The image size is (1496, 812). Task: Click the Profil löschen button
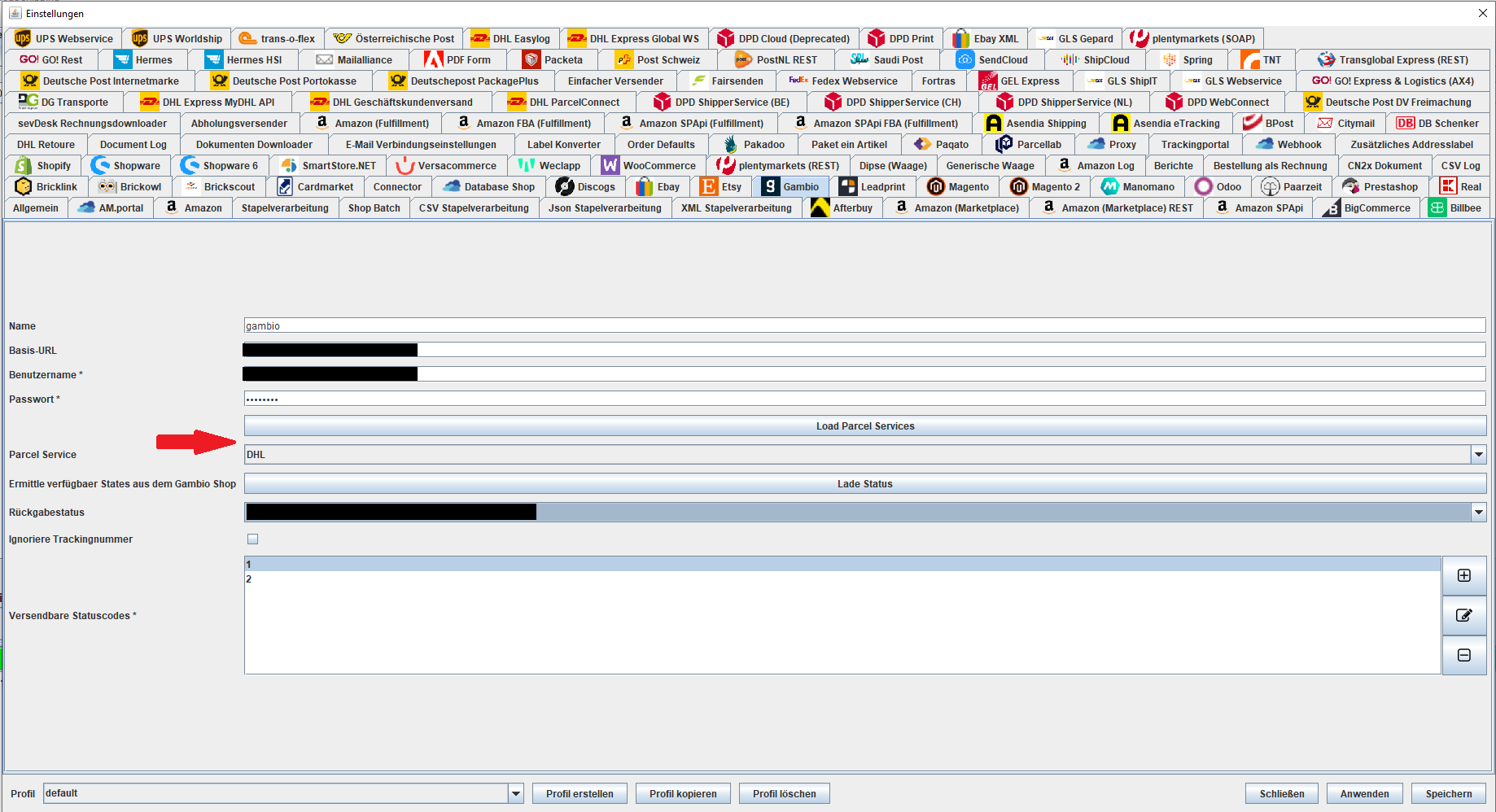[x=784, y=794]
